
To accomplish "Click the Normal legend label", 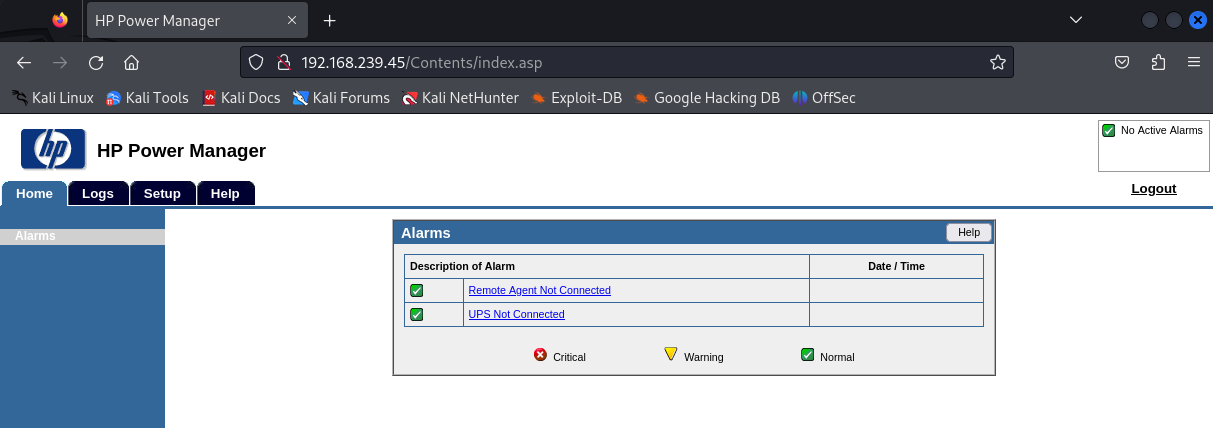I will (837, 357).
